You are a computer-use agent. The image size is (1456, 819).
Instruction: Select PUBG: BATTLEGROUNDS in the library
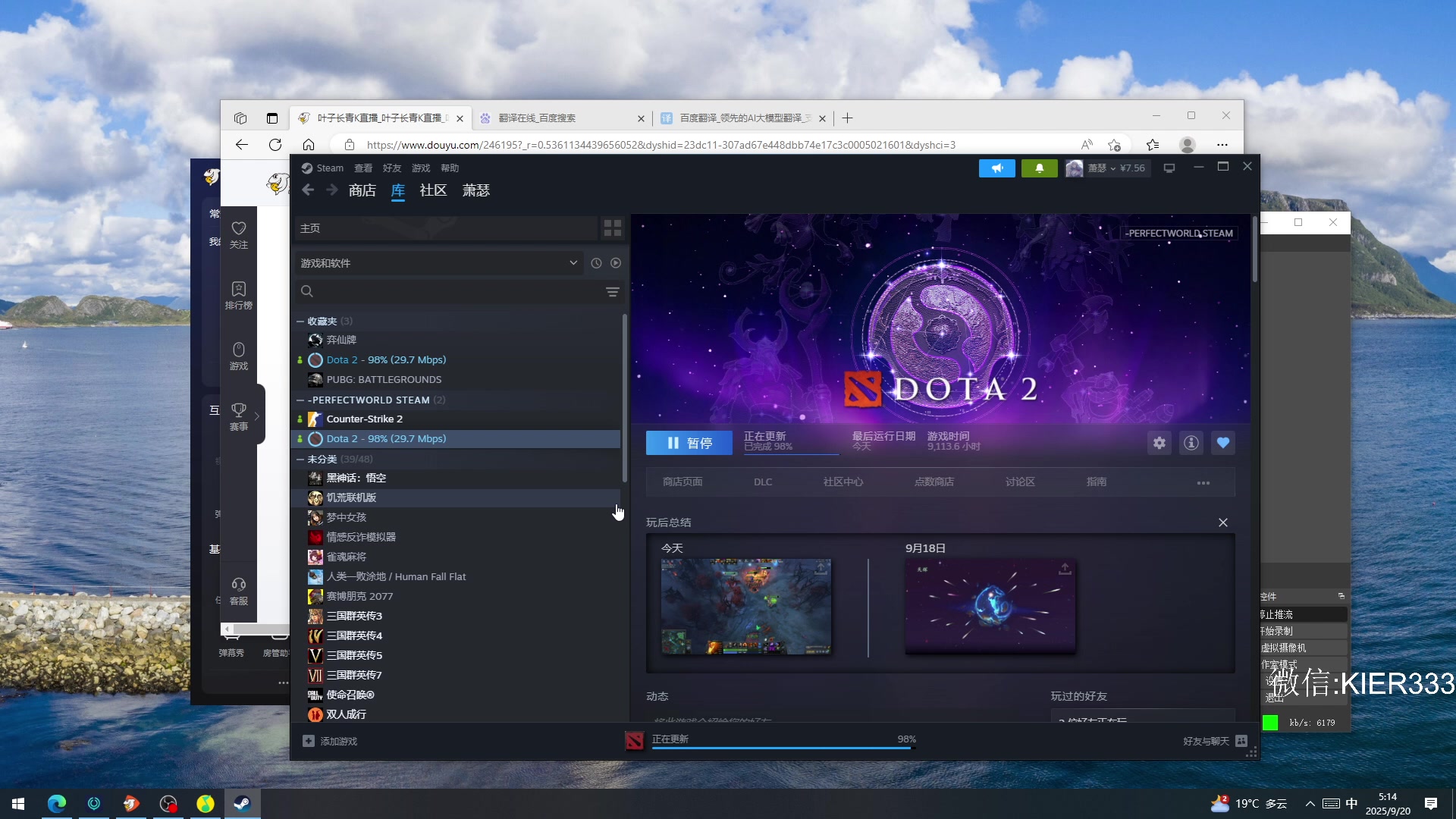457,380
